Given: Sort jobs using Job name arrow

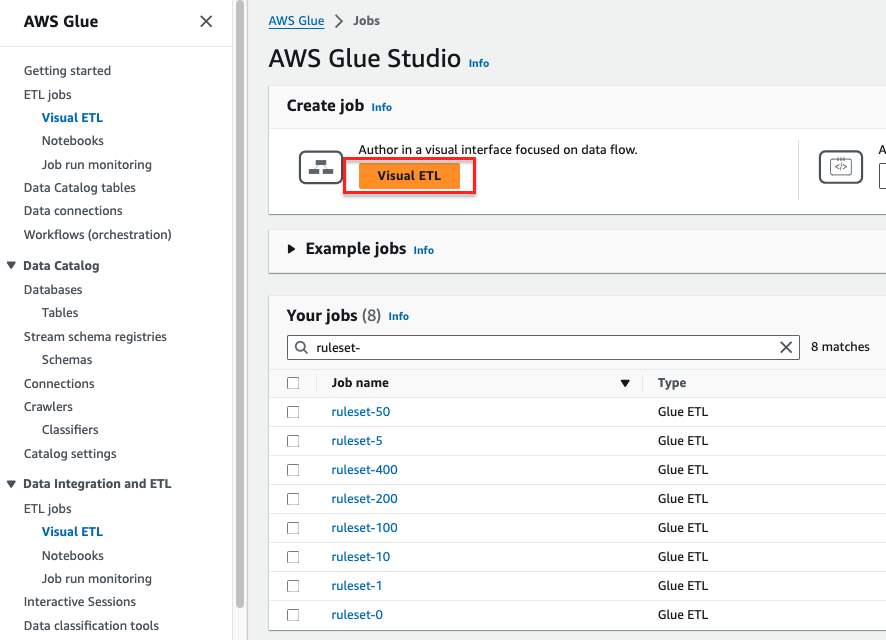Looking at the screenshot, I should 625,383.
